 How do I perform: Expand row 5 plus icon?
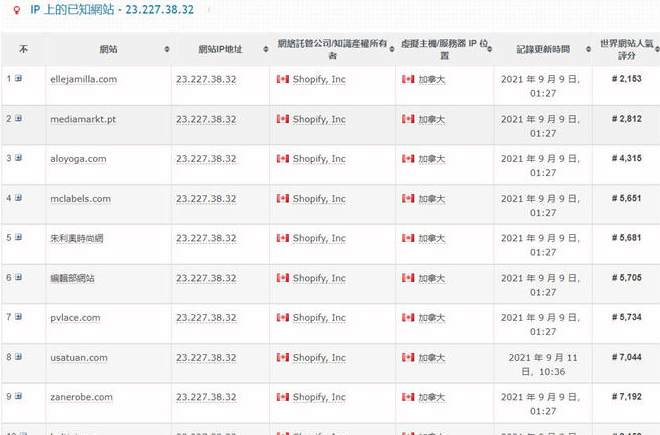click(18, 237)
